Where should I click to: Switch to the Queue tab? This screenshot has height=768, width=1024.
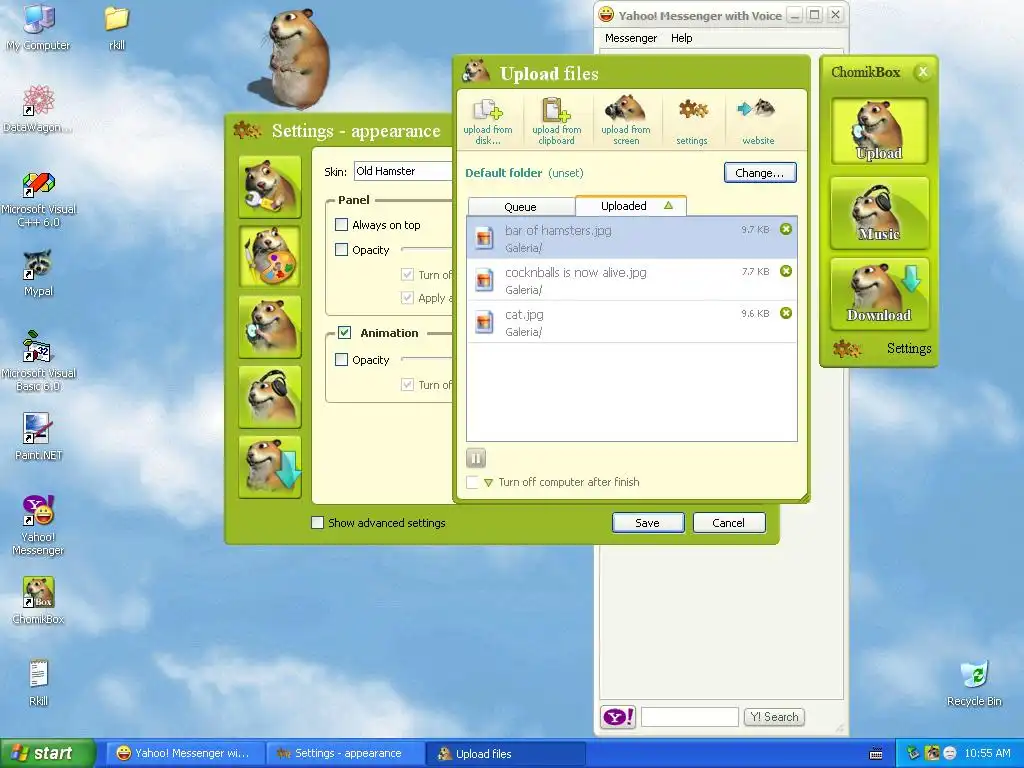click(x=520, y=207)
